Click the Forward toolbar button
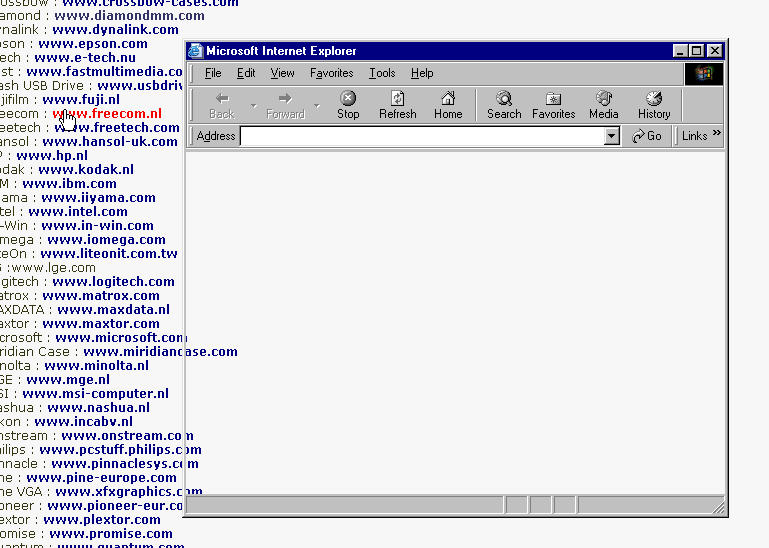 [x=285, y=105]
